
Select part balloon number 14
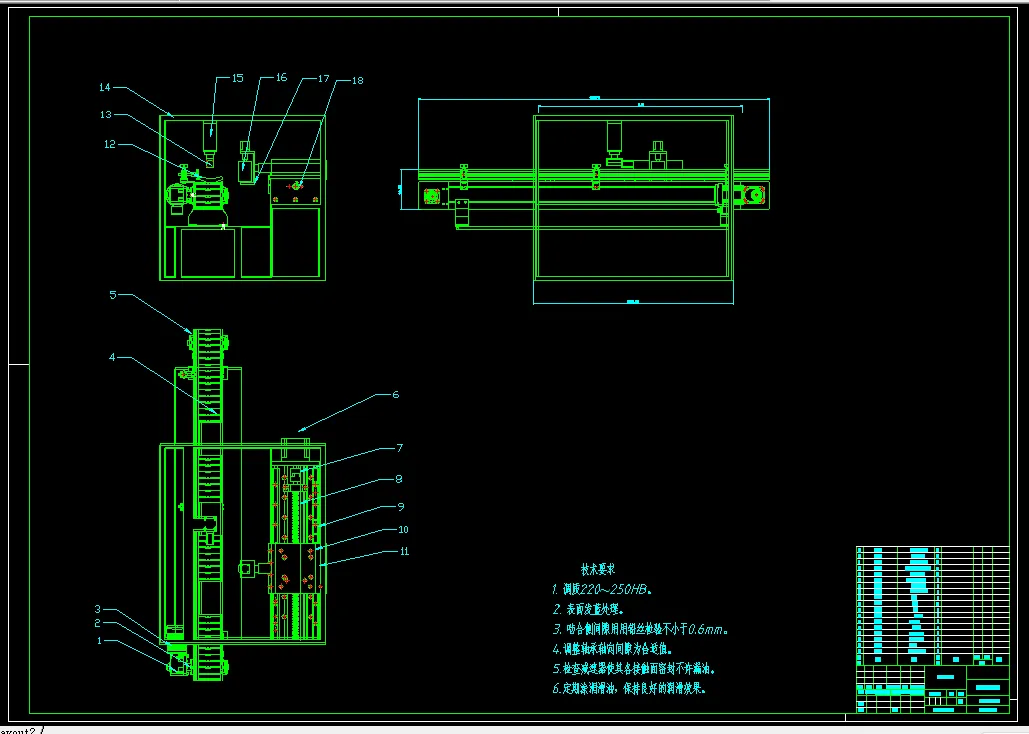pos(104,87)
